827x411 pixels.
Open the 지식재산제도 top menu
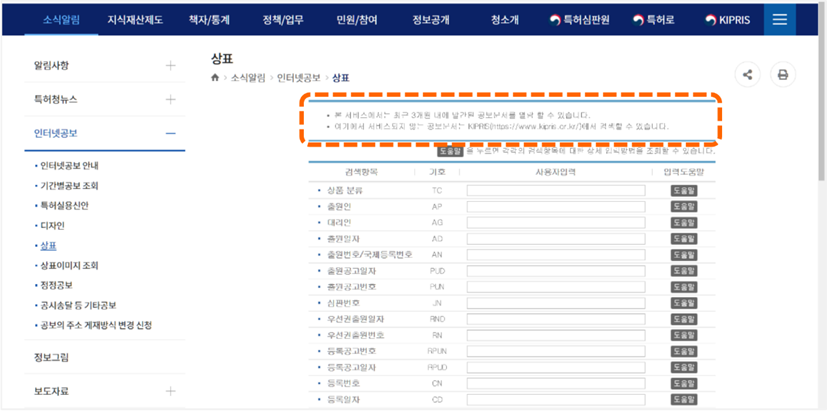135,20
